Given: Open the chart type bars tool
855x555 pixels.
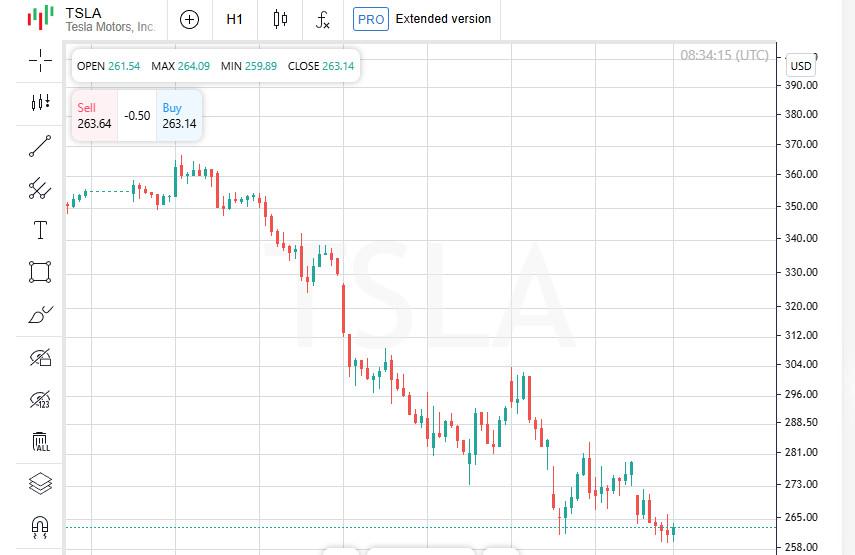Looking at the screenshot, I should tap(40, 102).
